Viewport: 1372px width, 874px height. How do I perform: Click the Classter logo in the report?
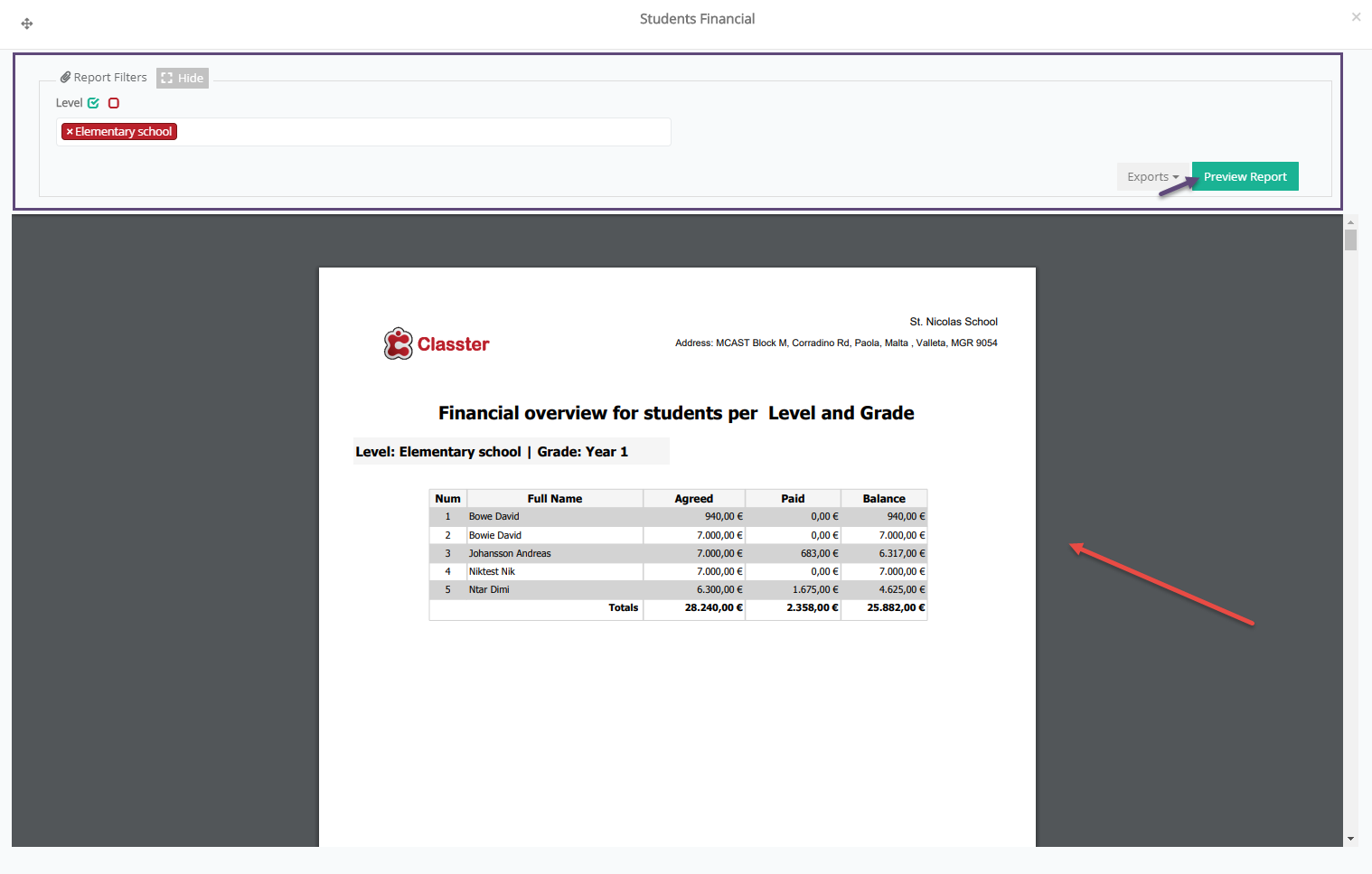click(437, 343)
